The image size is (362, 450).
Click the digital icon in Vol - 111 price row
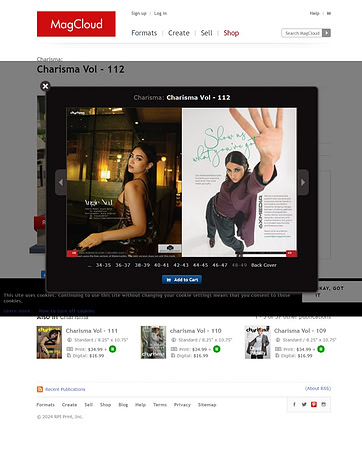coord(69,356)
